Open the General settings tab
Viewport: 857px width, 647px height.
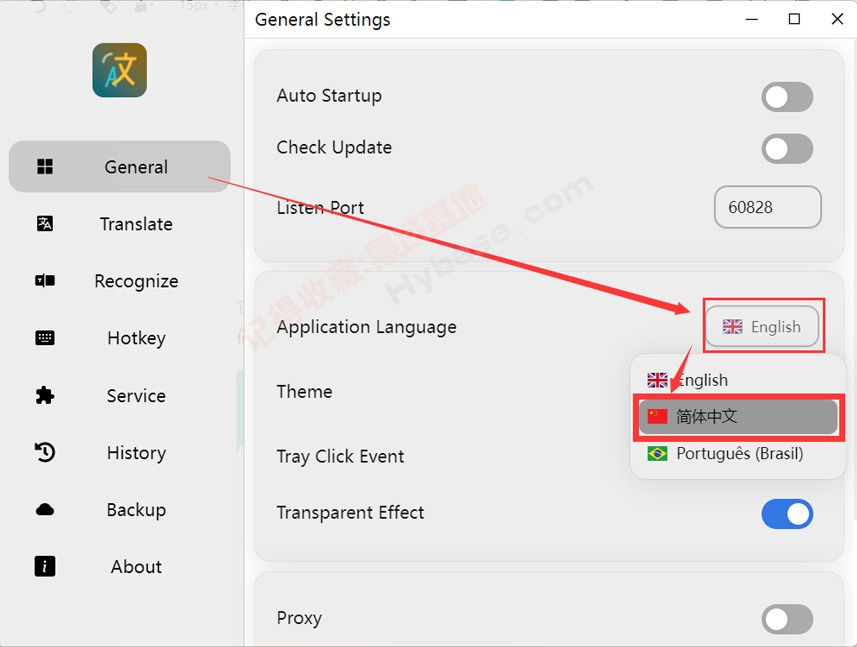click(x=120, y=166)
